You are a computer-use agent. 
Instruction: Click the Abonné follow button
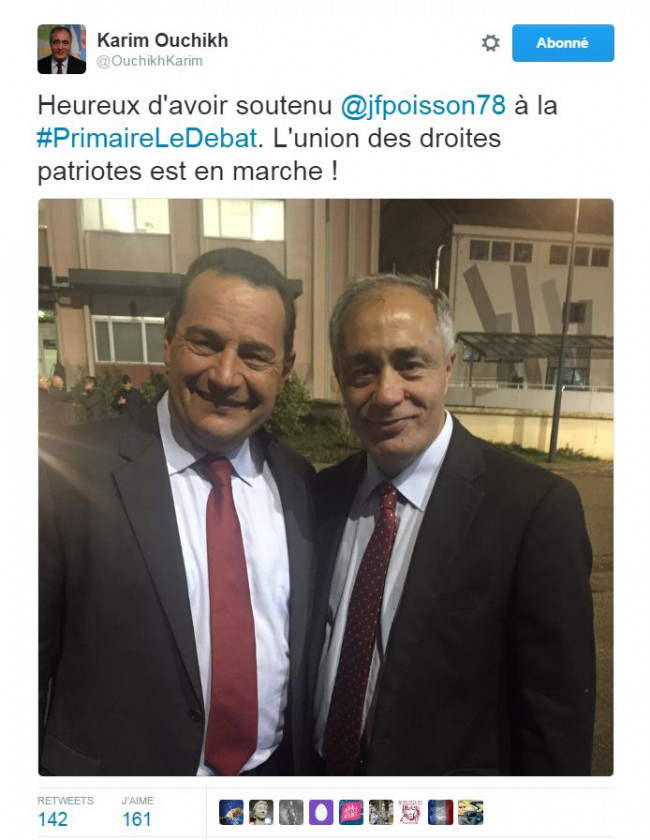pyautogui.click(x=563, y=43)
